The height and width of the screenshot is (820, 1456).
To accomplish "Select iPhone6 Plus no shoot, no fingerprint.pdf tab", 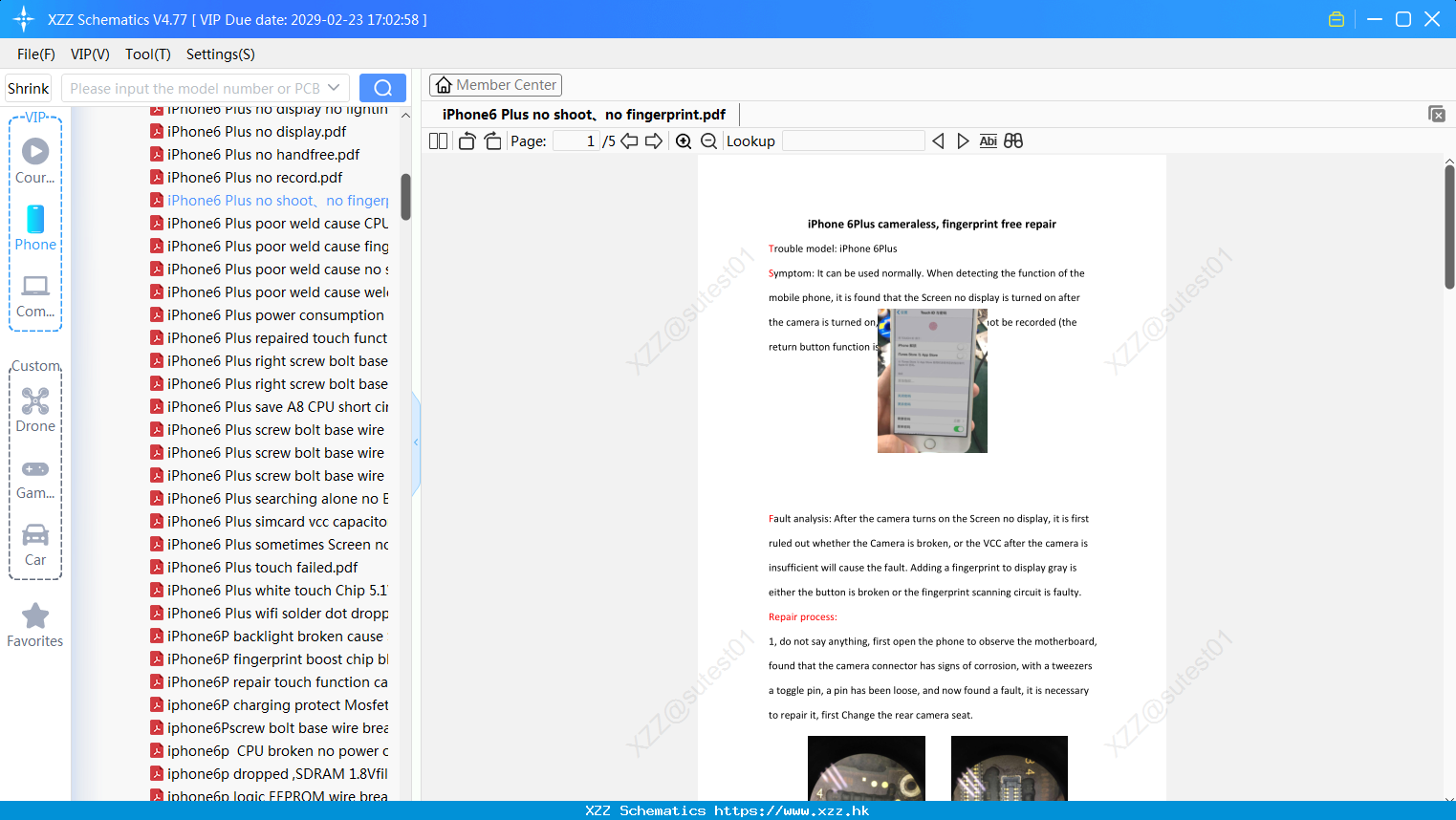I will click(x=584, y=115).
